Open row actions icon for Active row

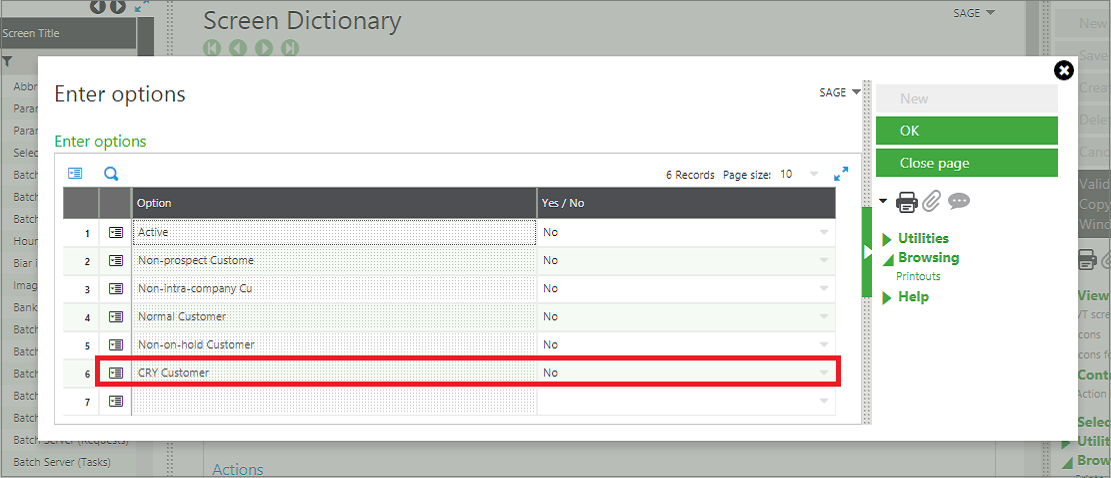point(115,232)
